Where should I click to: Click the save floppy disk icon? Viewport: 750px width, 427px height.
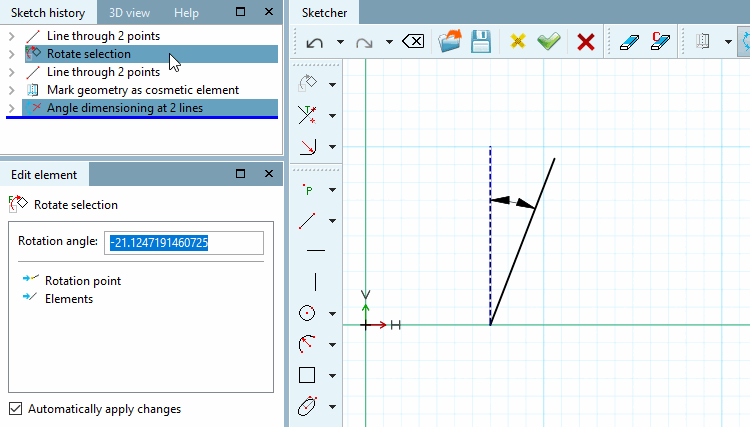click(481, 42)
